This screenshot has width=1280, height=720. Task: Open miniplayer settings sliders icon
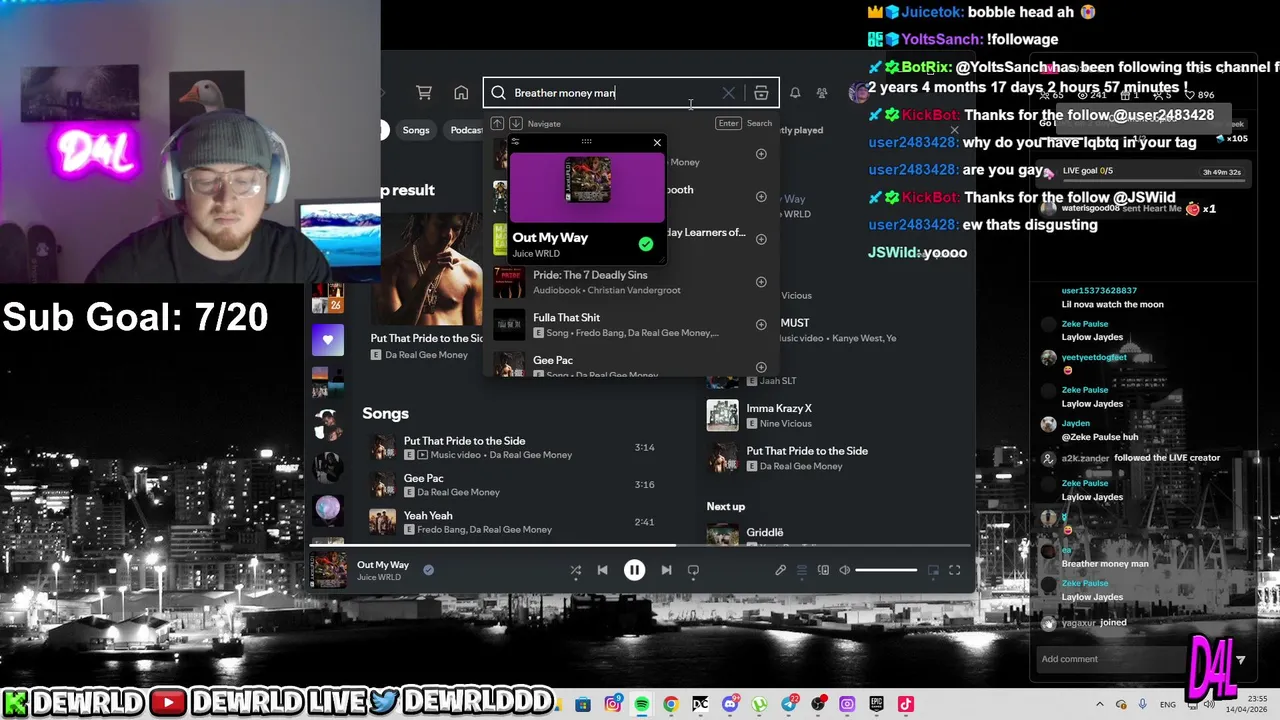tap(515, 142)
